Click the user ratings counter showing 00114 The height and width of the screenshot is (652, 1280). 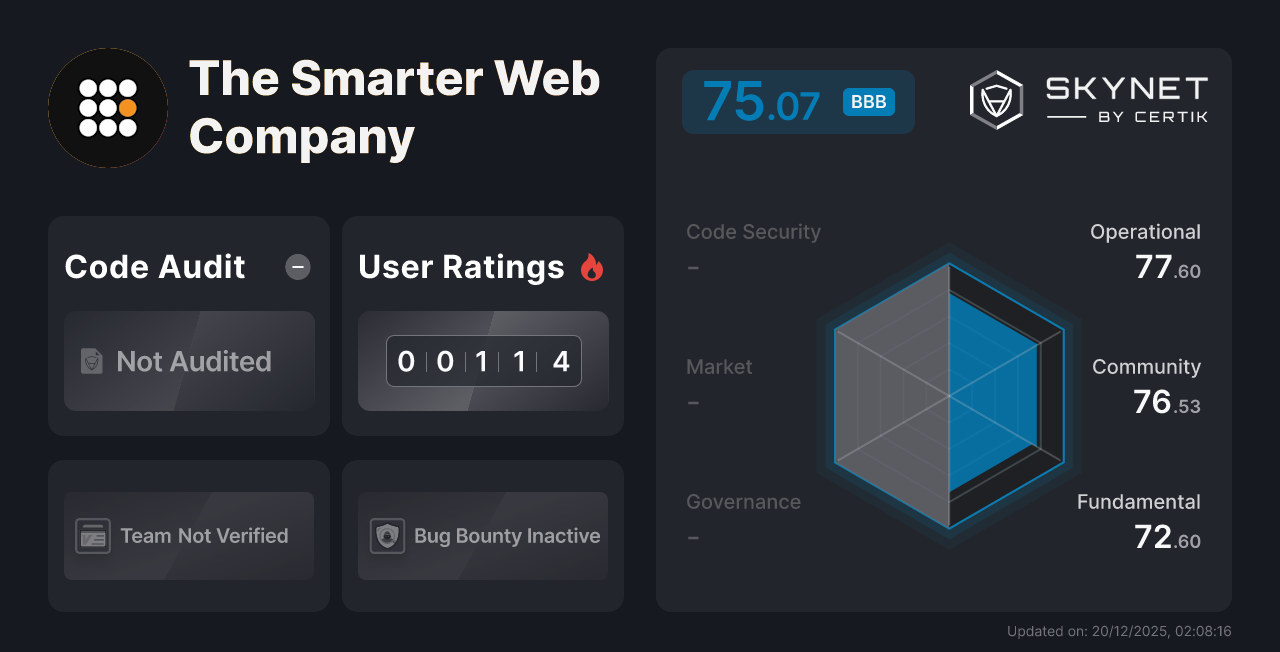[483, 361]
